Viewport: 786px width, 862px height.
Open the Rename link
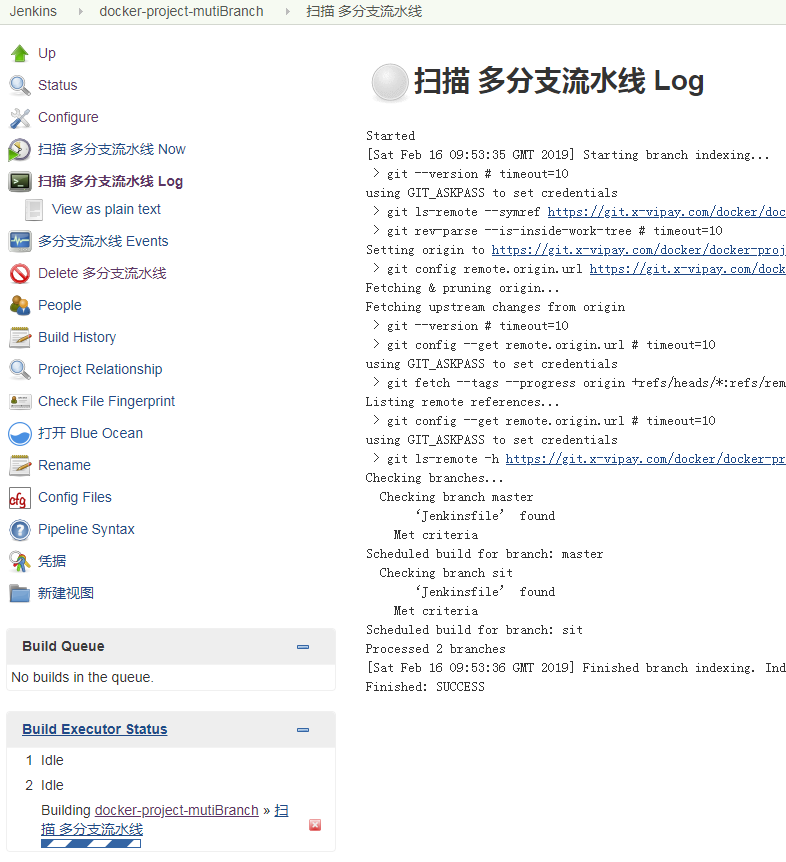(64, 465)
